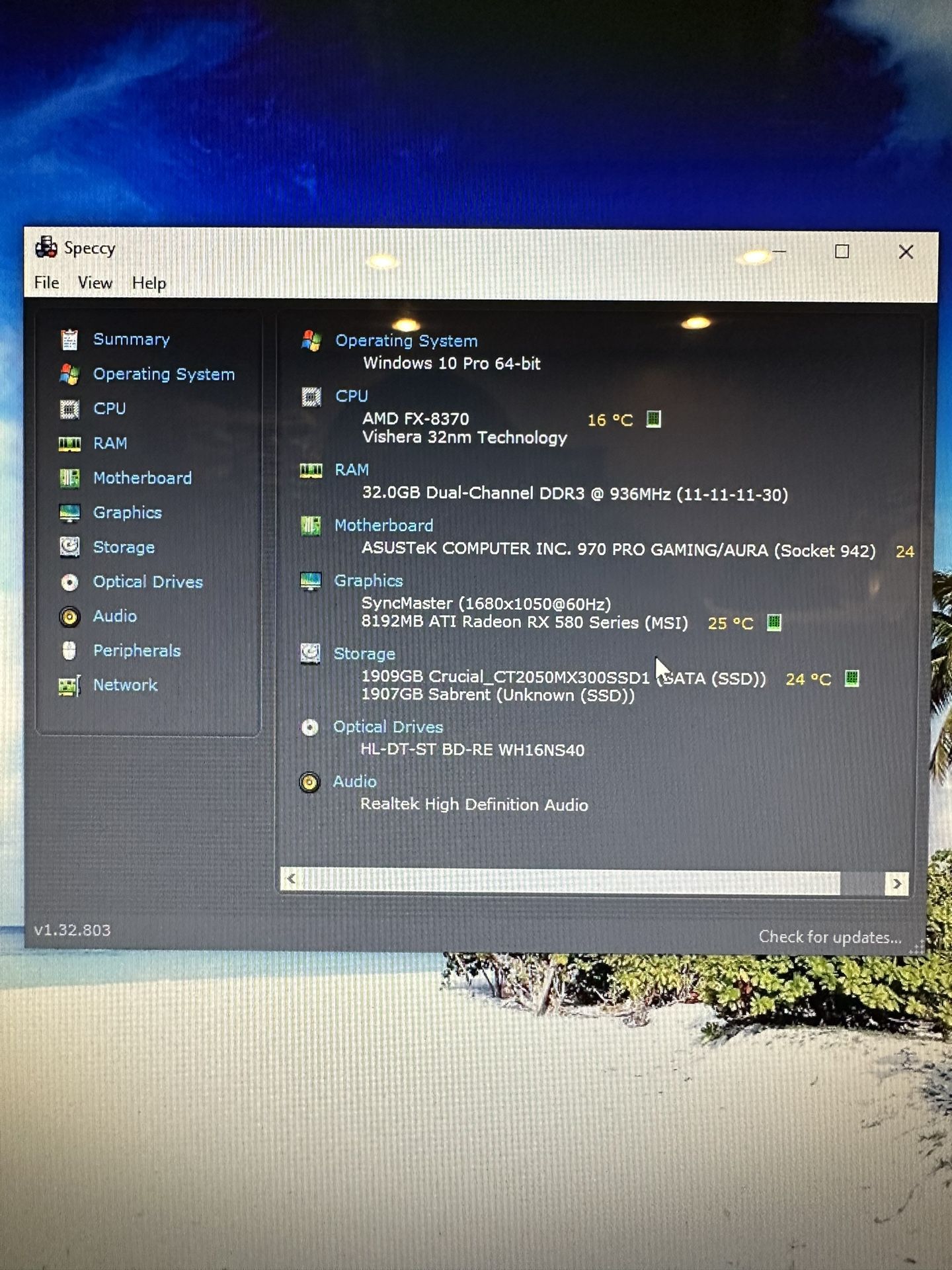Click the scroll left arrow button
Viewport: 952px width, 1270px height.
[x=290, y=880]
